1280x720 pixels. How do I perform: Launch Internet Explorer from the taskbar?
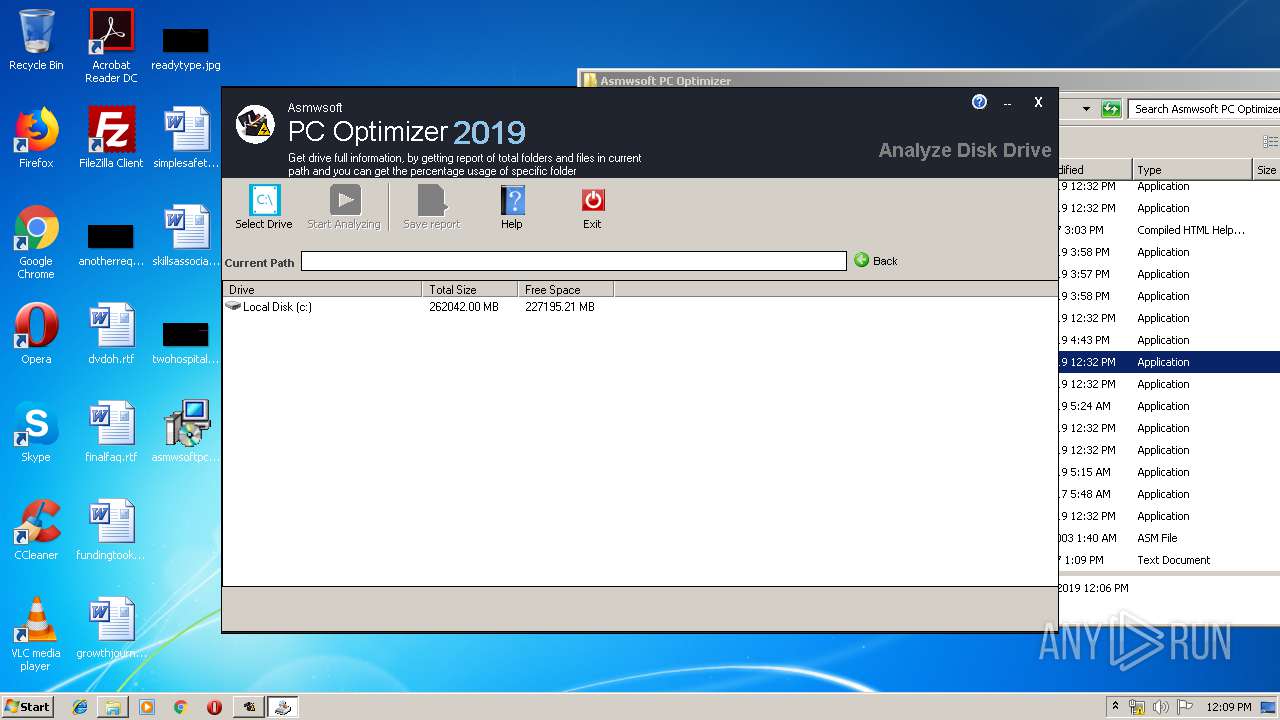pyautogui.click(x=80, y=707)
